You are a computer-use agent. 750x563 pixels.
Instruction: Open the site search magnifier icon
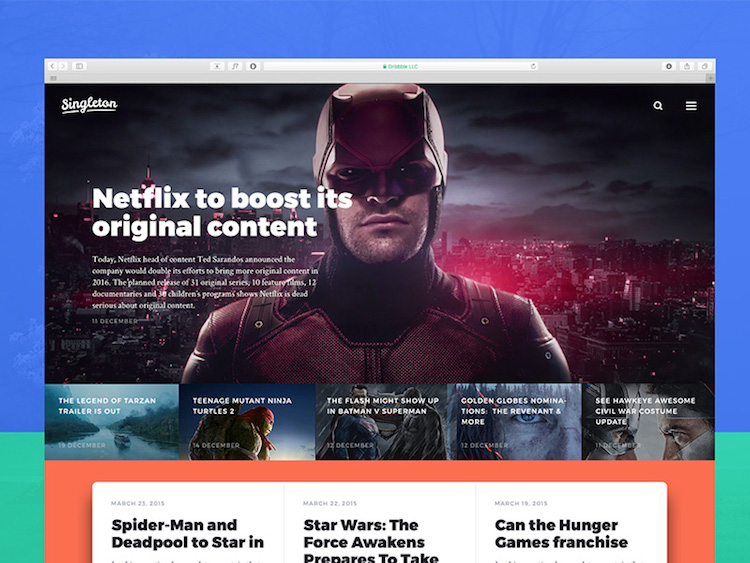[658, 106]
